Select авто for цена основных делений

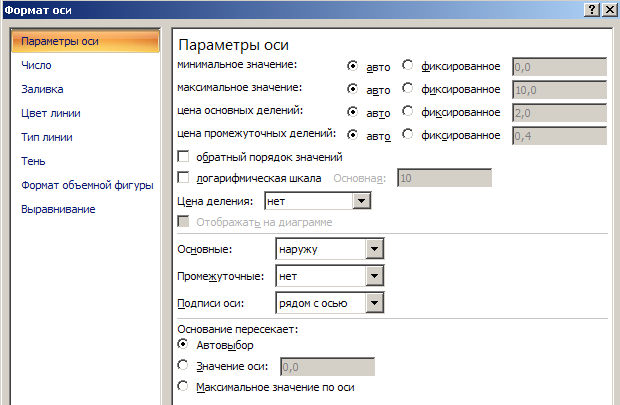[352, 112]
